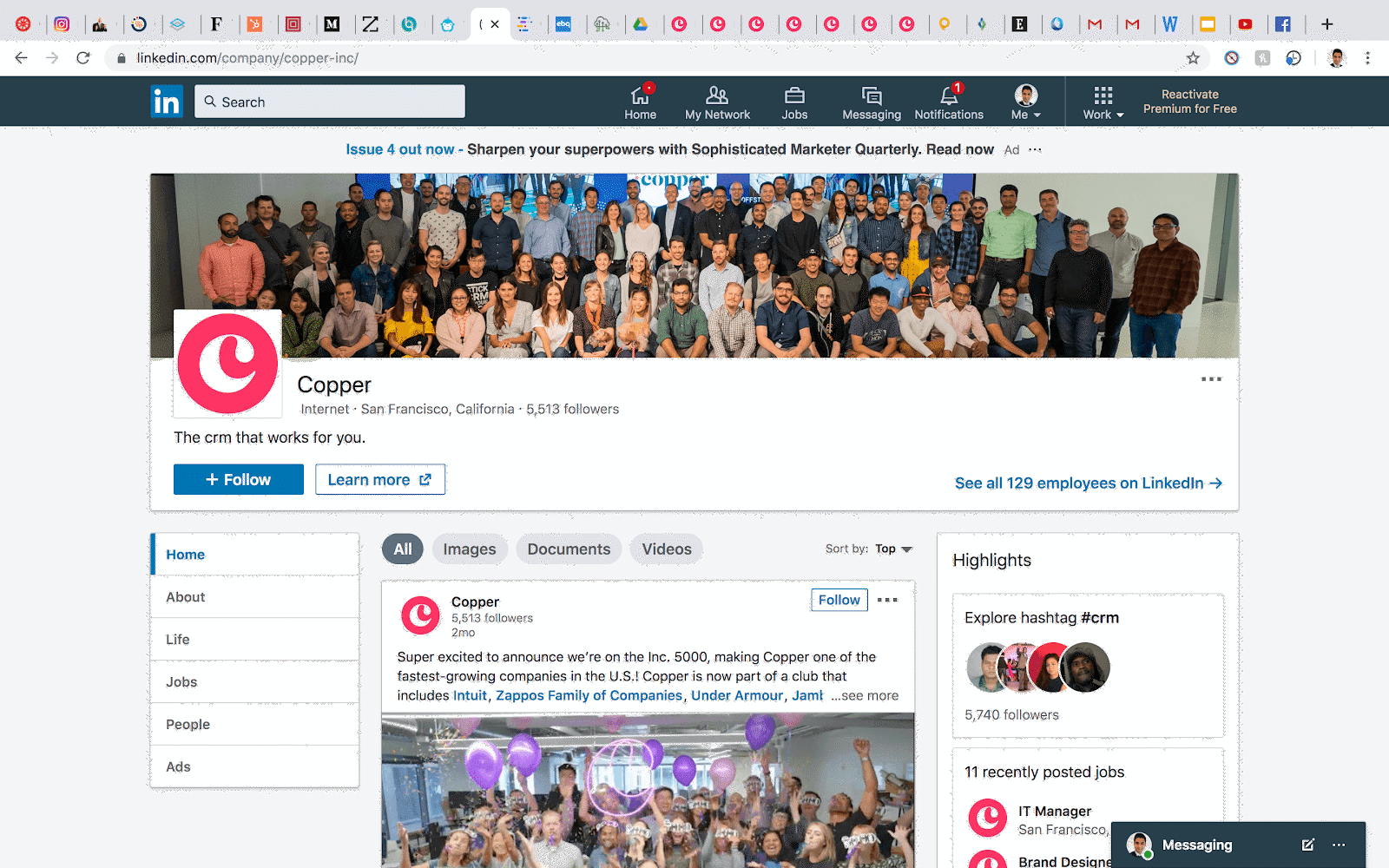
Task: Click Zappos Family of Companies link
Action: pos(589,695)
